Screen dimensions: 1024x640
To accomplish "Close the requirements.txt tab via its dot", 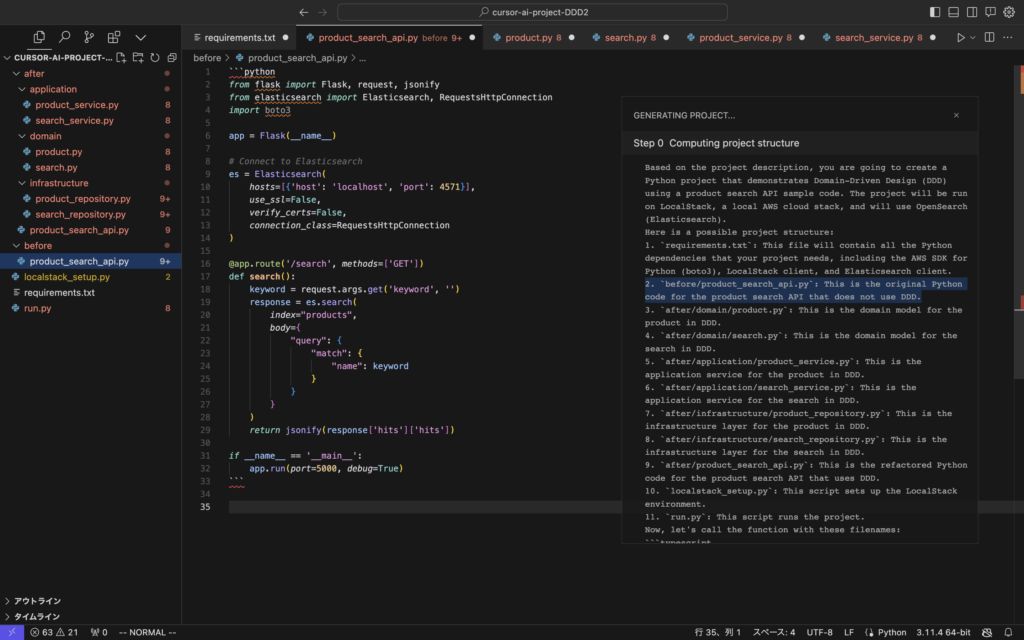I will [x=285, y=37].
